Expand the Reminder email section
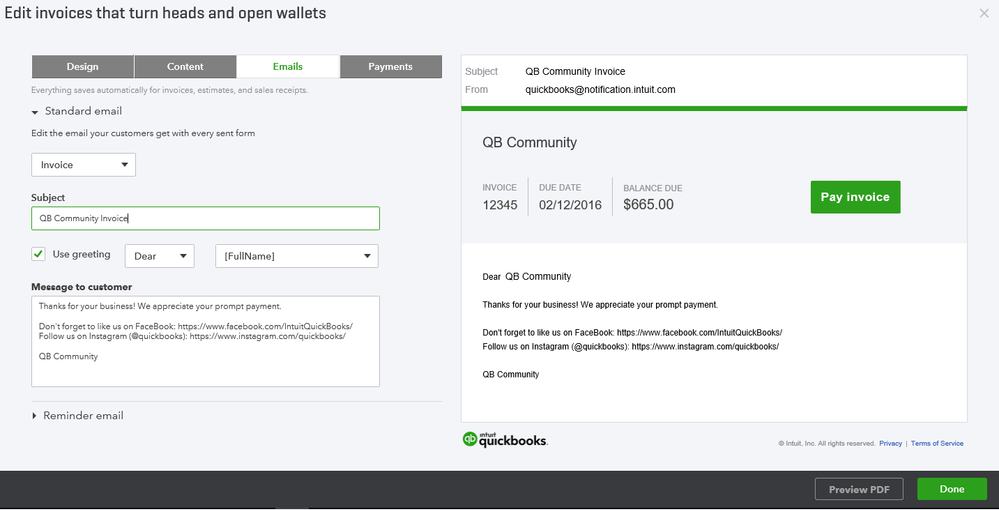The image size is (999, 510). [x=35, y=416]
